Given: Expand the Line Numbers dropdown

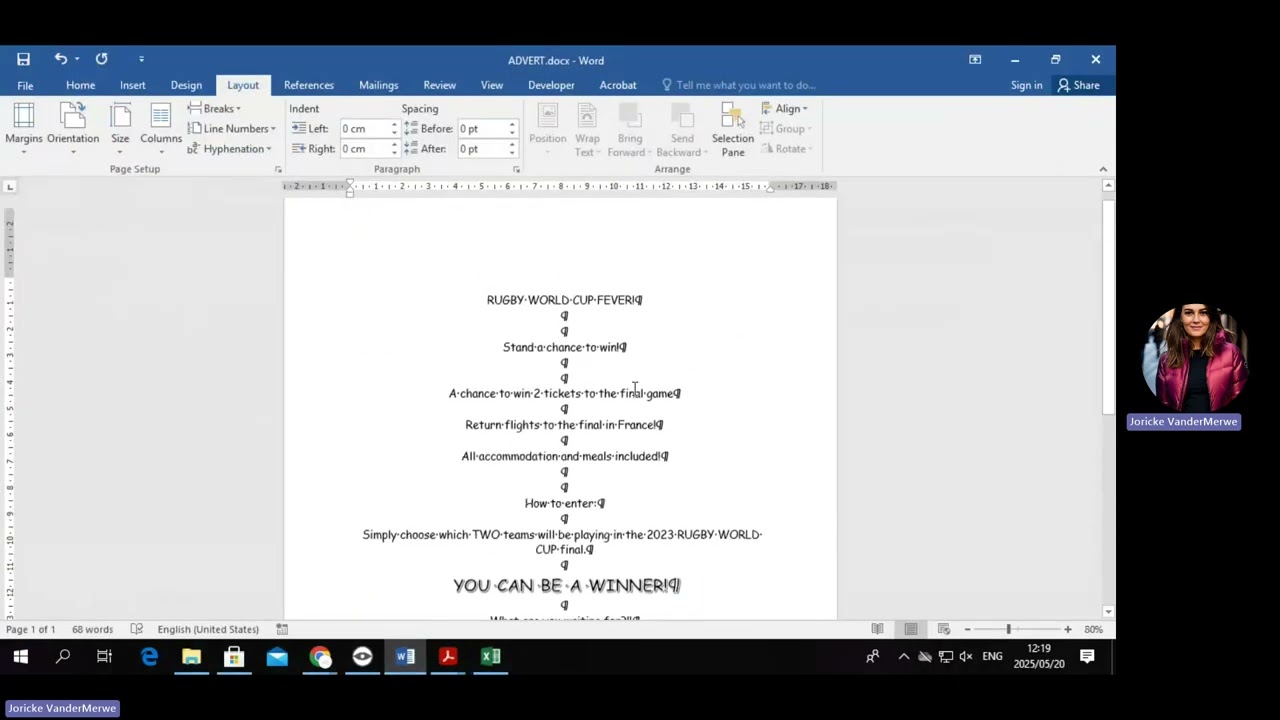Looking at the screenshot, I should pyautogui.click(x=232, y=128).
